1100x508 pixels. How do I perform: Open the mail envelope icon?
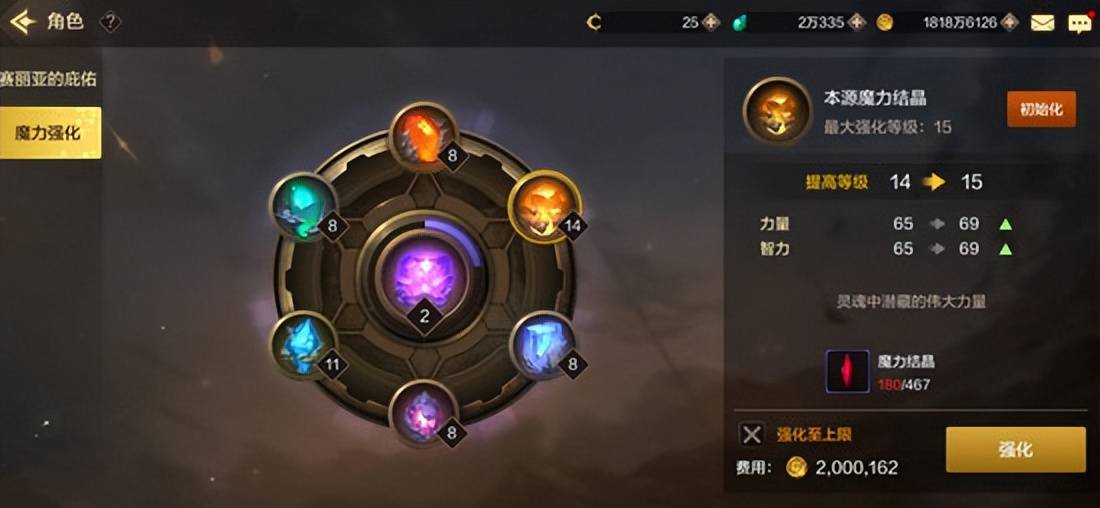pos(1042,23)
